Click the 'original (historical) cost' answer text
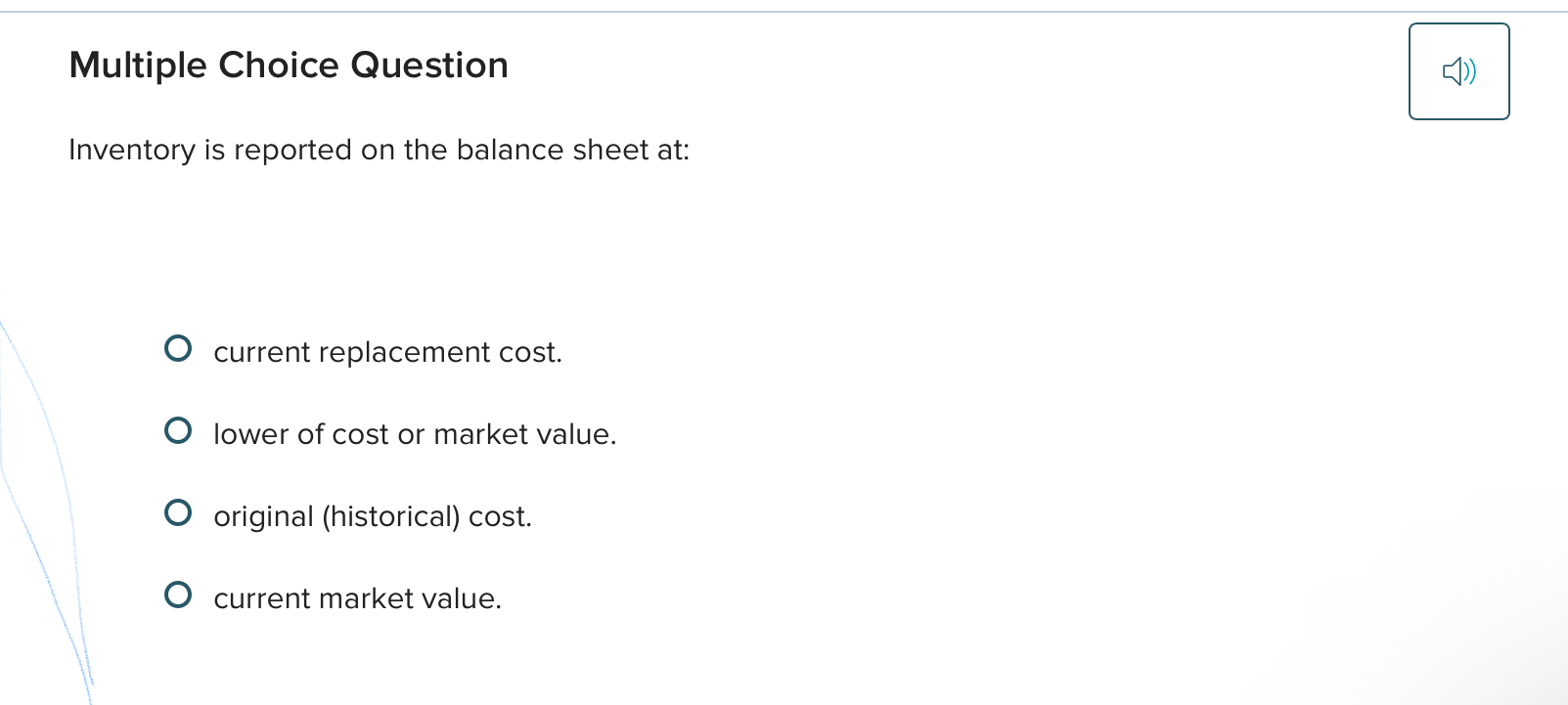Image resolution: width=1568 pixels, height=705 pixels. coord(373,516)
